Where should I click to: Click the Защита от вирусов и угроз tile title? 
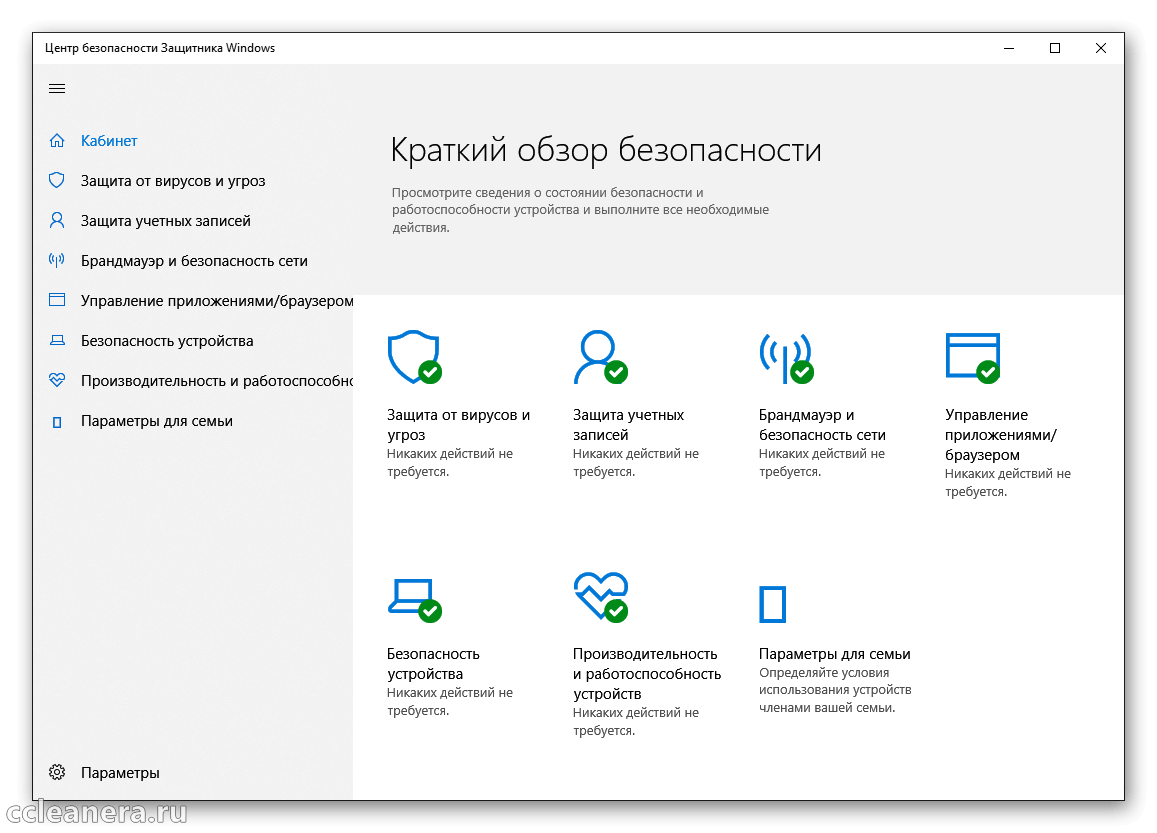(458, 425)
